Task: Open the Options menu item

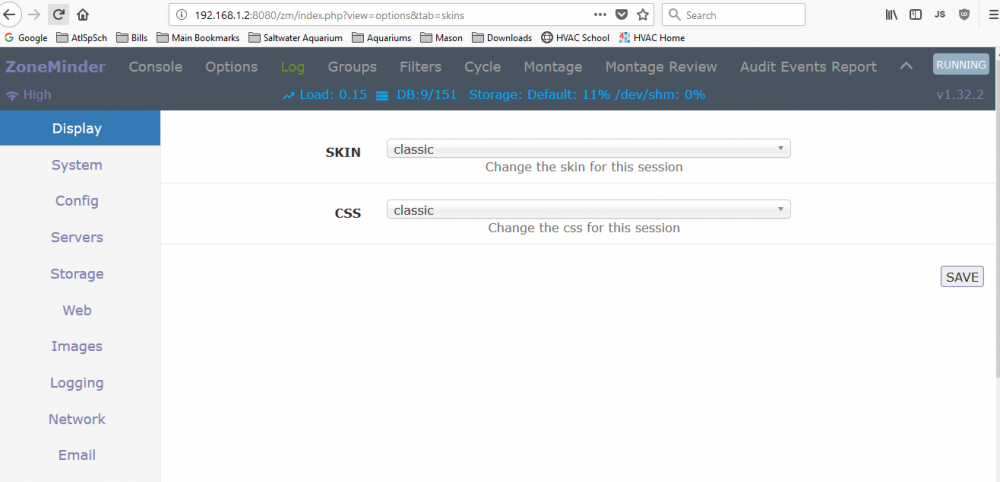Action: click(x=232, y=66)
